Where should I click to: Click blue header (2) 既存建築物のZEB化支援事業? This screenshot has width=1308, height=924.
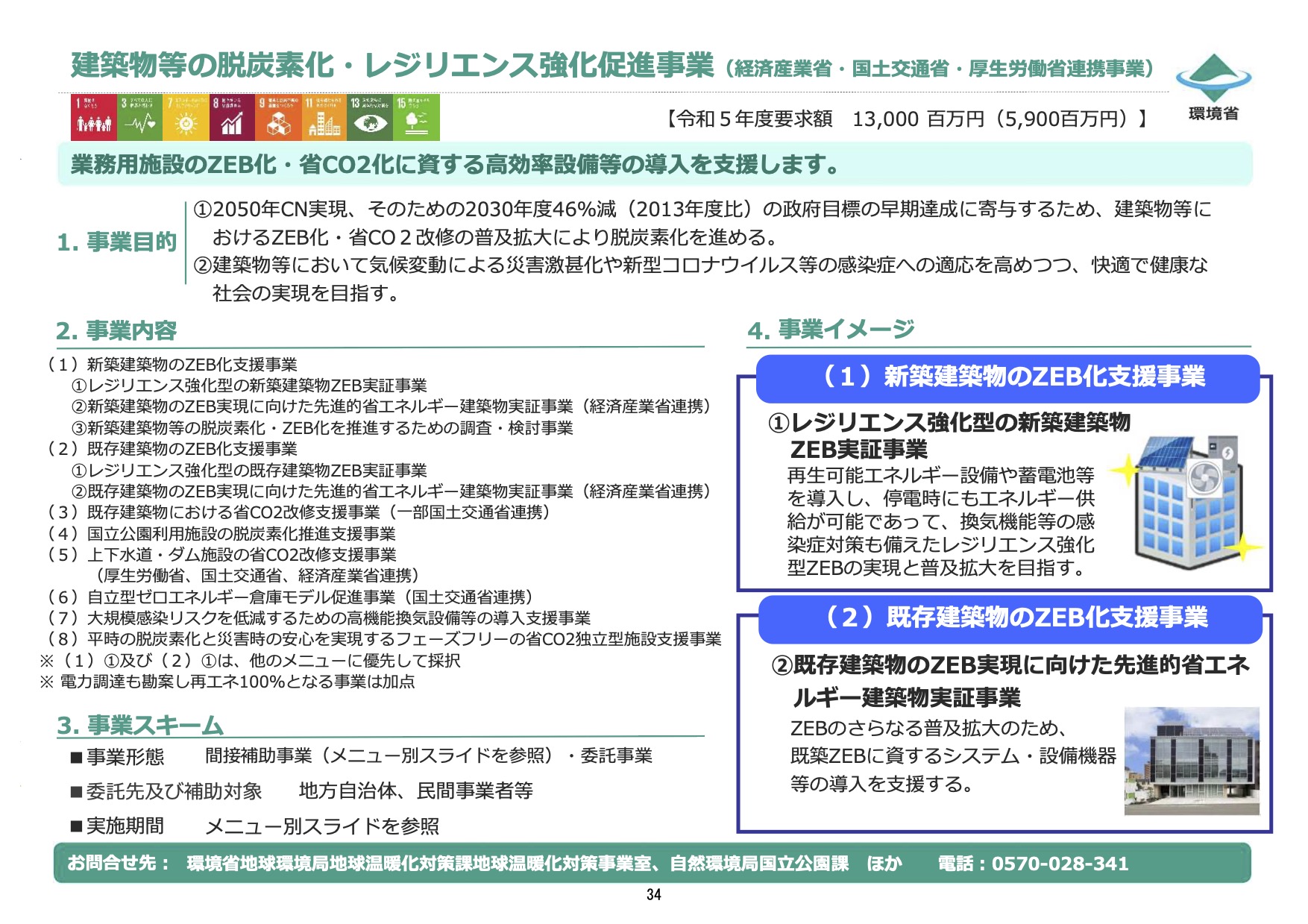click(1010, 619)
